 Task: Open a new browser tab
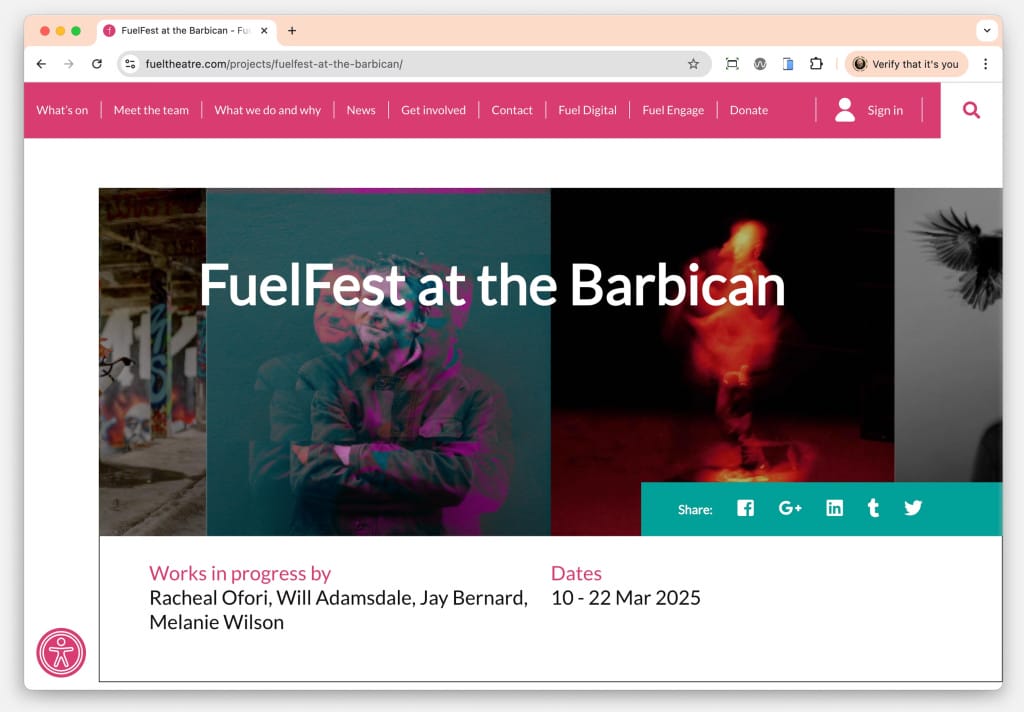point(292,31)
